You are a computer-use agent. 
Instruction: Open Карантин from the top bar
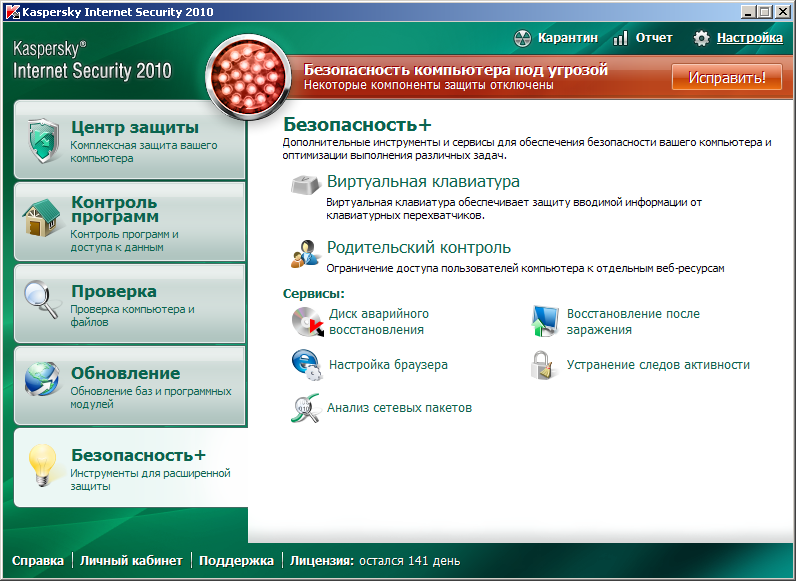click(x=568, y=38)
